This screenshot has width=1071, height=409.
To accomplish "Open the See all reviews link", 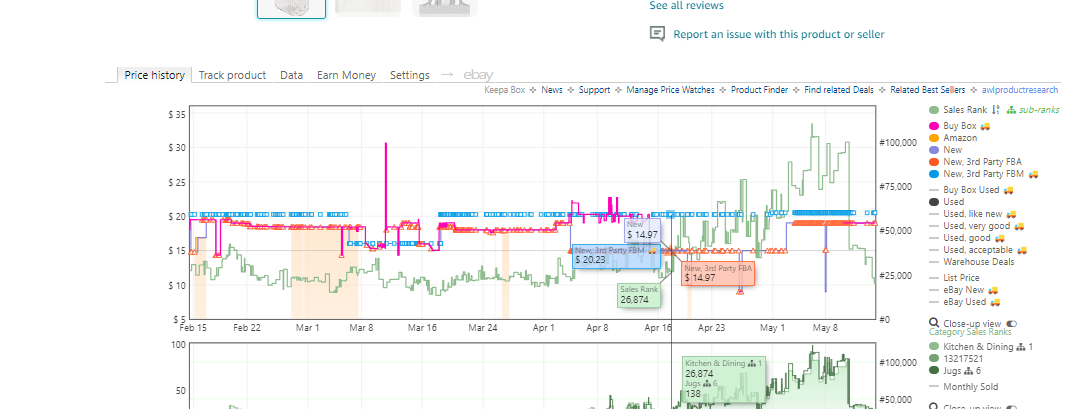I will pos(686,5).
